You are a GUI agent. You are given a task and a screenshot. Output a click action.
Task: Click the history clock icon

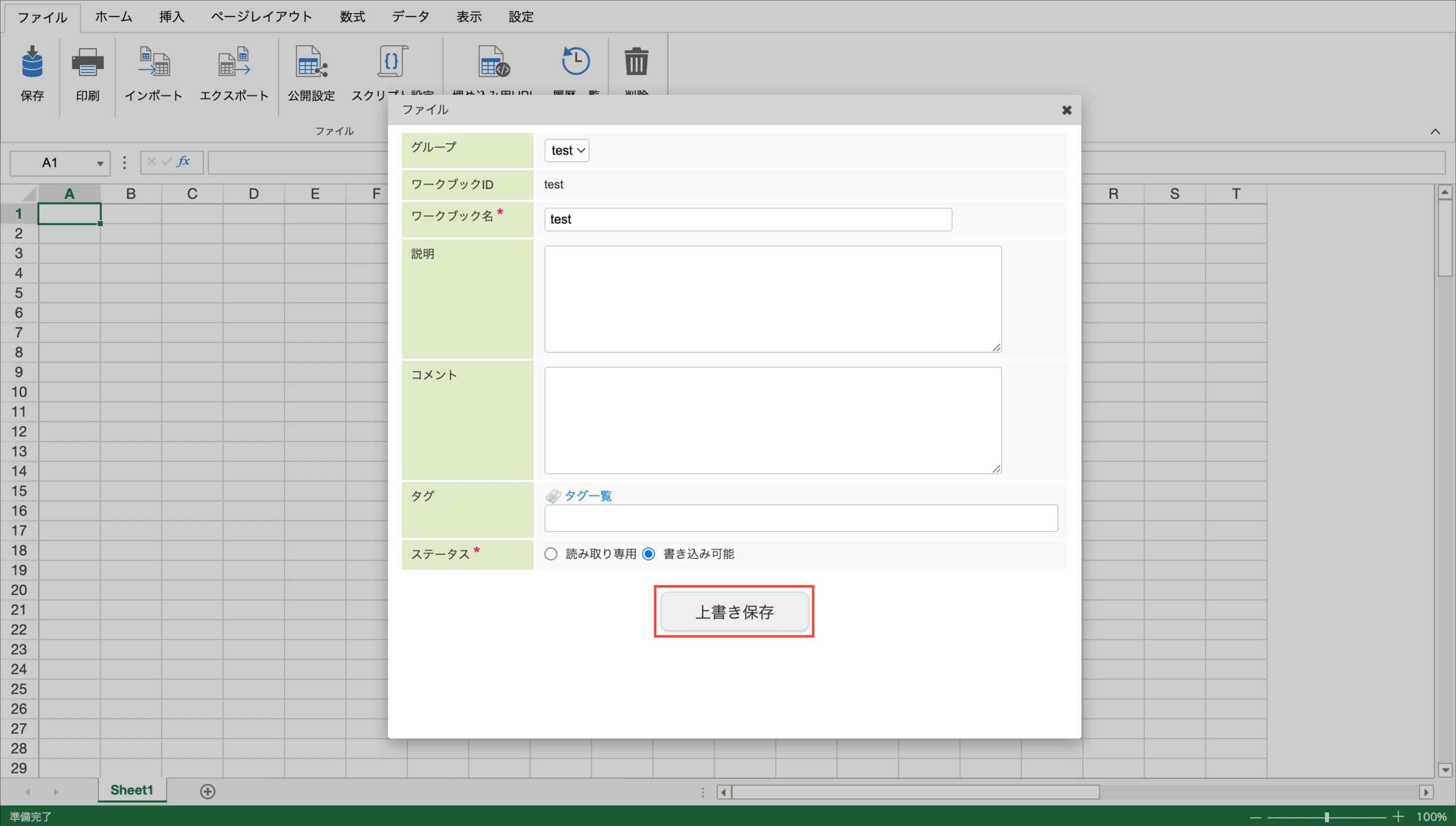click(575, 61)
